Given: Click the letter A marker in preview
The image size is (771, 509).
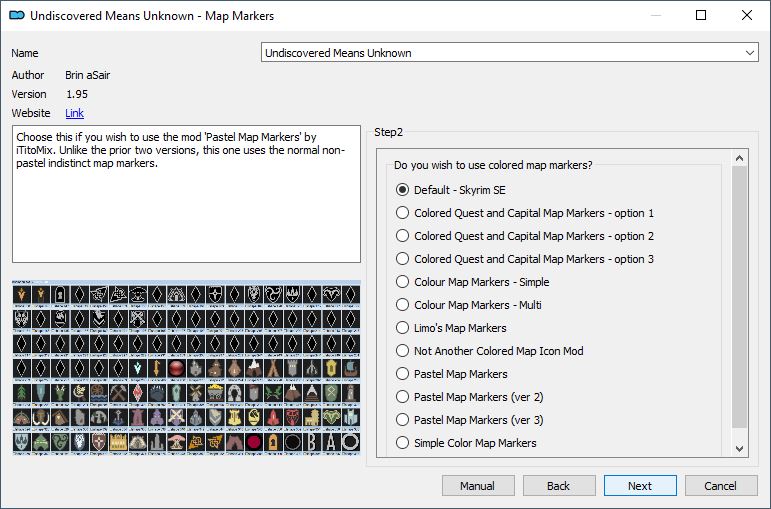Looking at the screenshot, I should pyautogui.click(x=331, y=442).
